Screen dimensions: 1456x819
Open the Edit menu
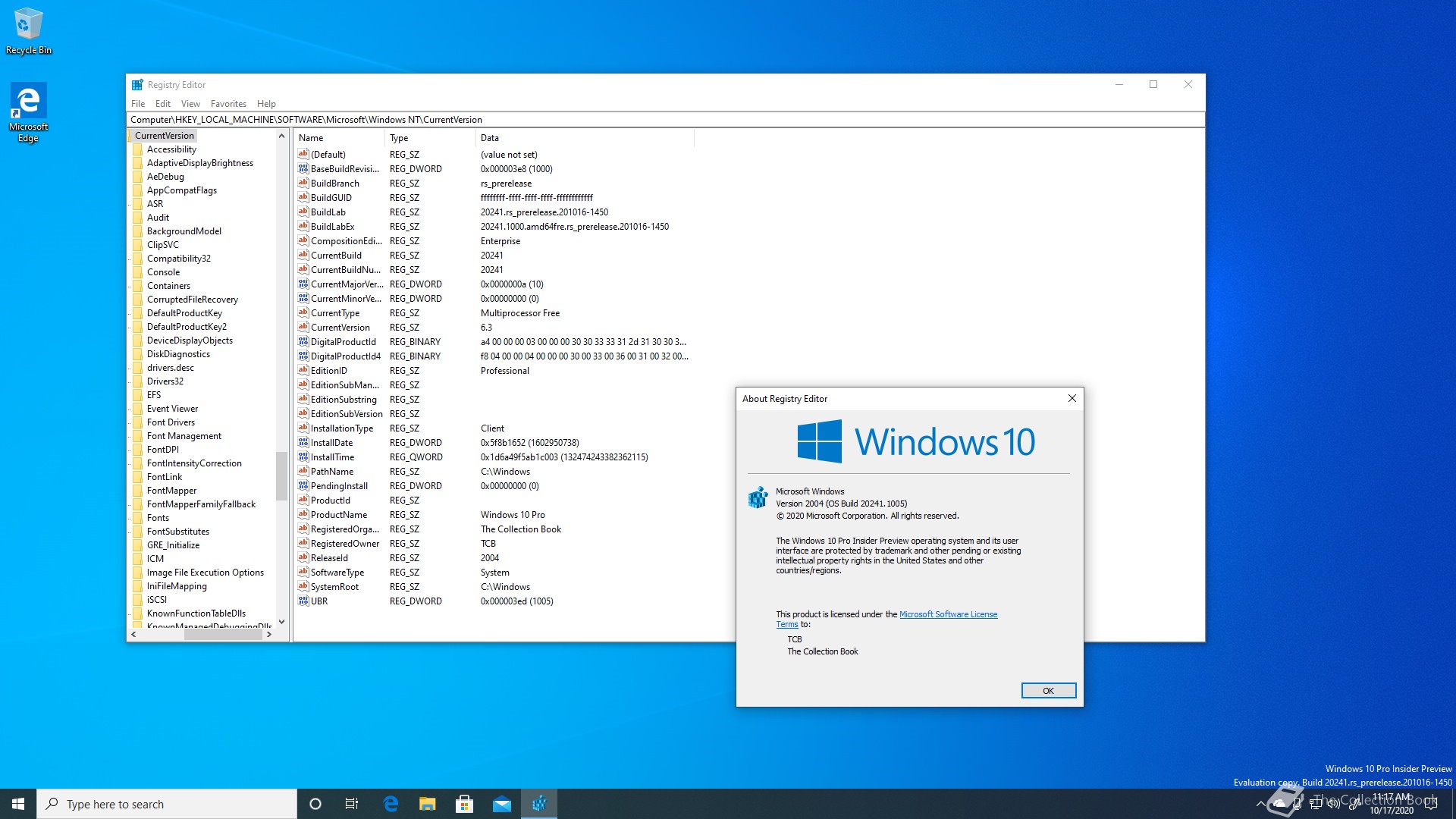click(163, 104)
